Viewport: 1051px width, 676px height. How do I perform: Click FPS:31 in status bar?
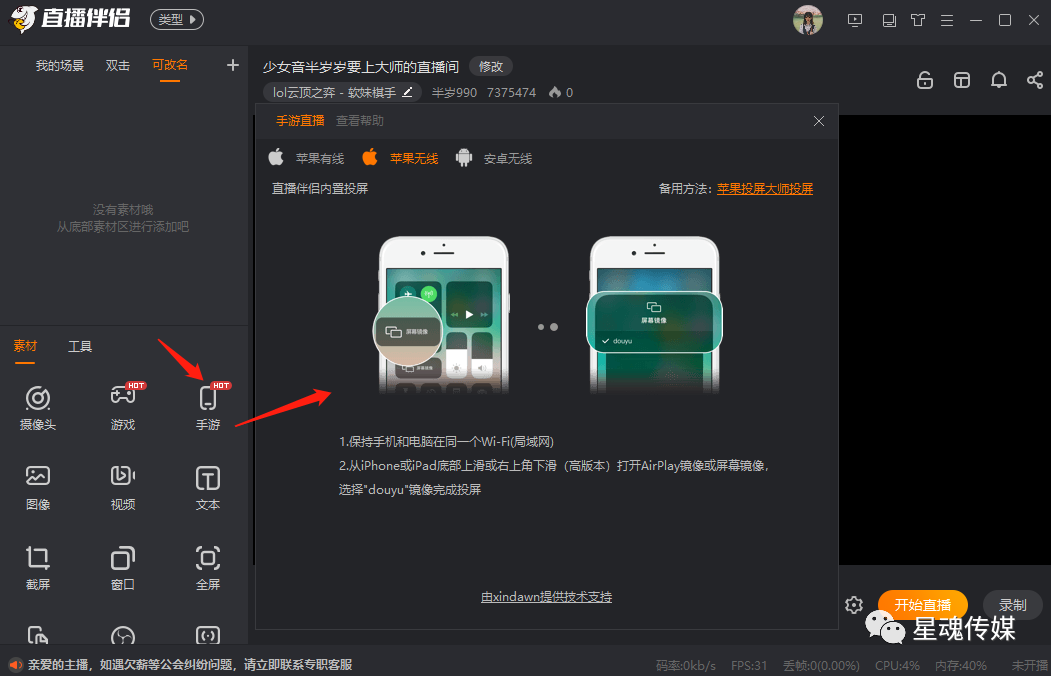tap(749, 665)
